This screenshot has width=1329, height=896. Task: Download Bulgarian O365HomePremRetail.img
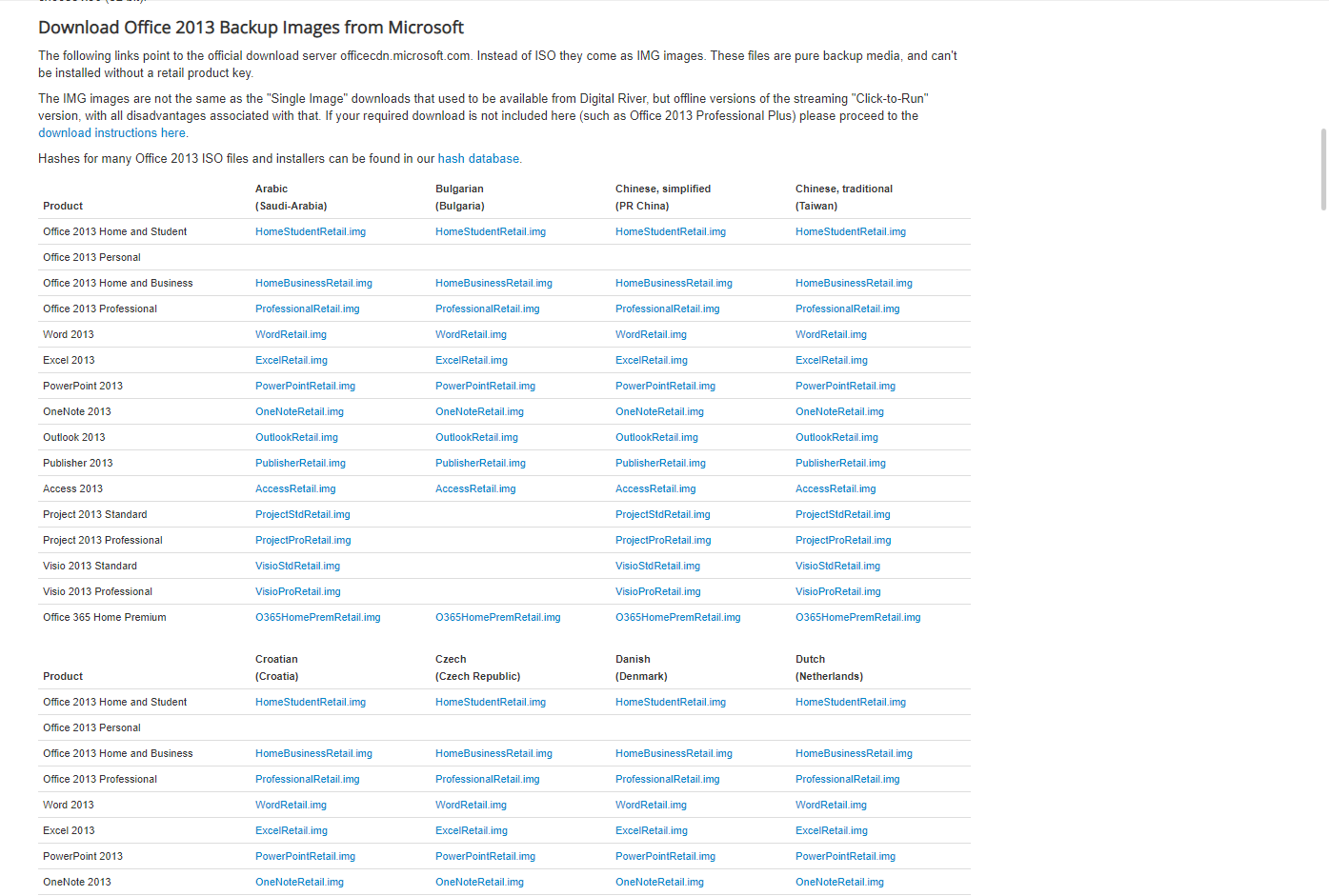(498, 618)
